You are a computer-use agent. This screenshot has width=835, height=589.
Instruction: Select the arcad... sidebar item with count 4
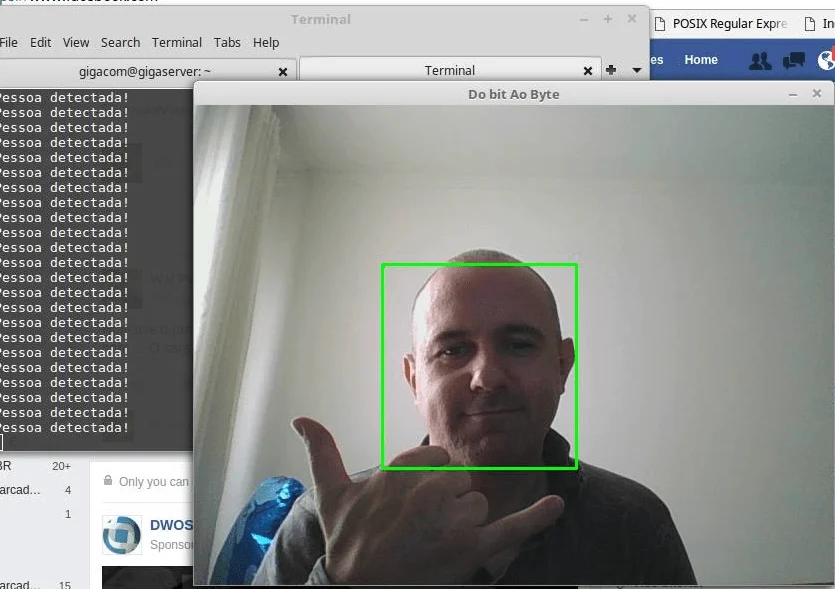[x=36, y=490]
